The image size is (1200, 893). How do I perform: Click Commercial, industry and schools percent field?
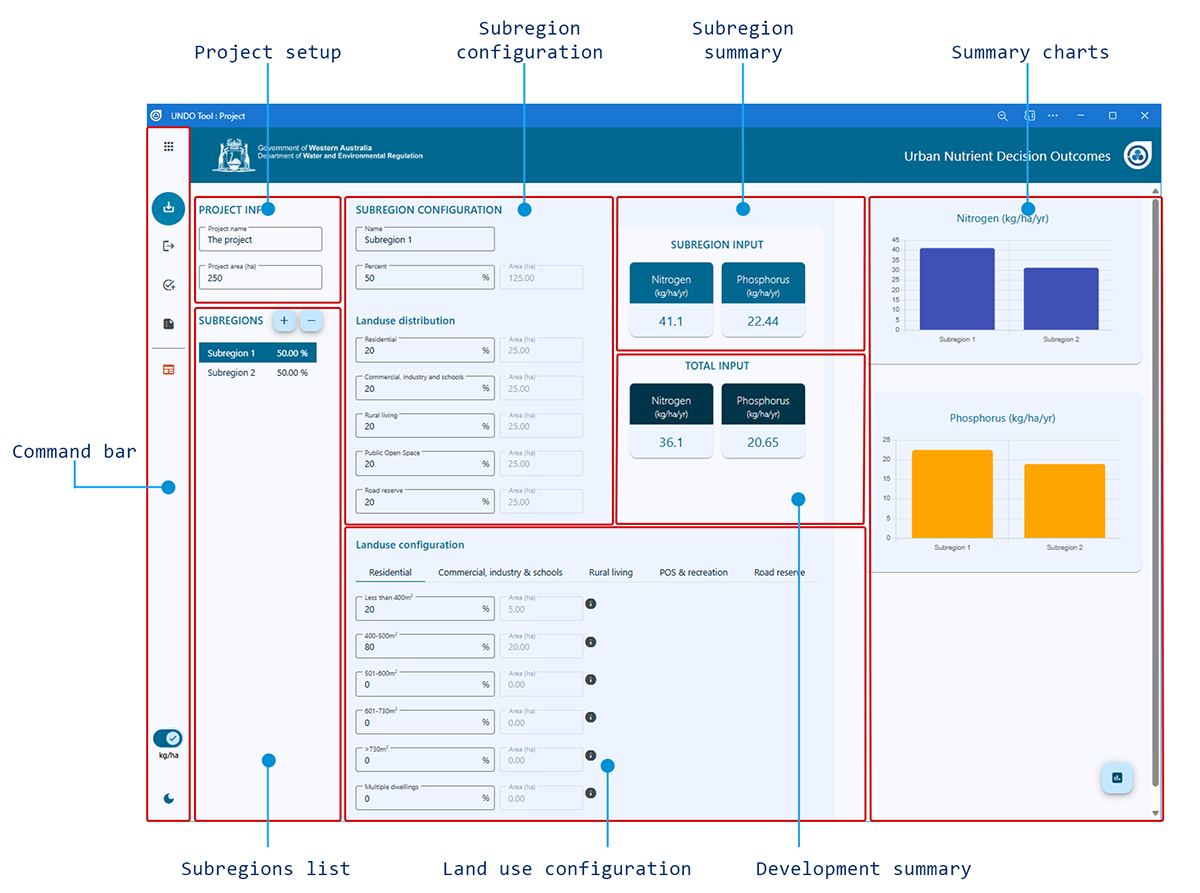click(x=425, y=388)
